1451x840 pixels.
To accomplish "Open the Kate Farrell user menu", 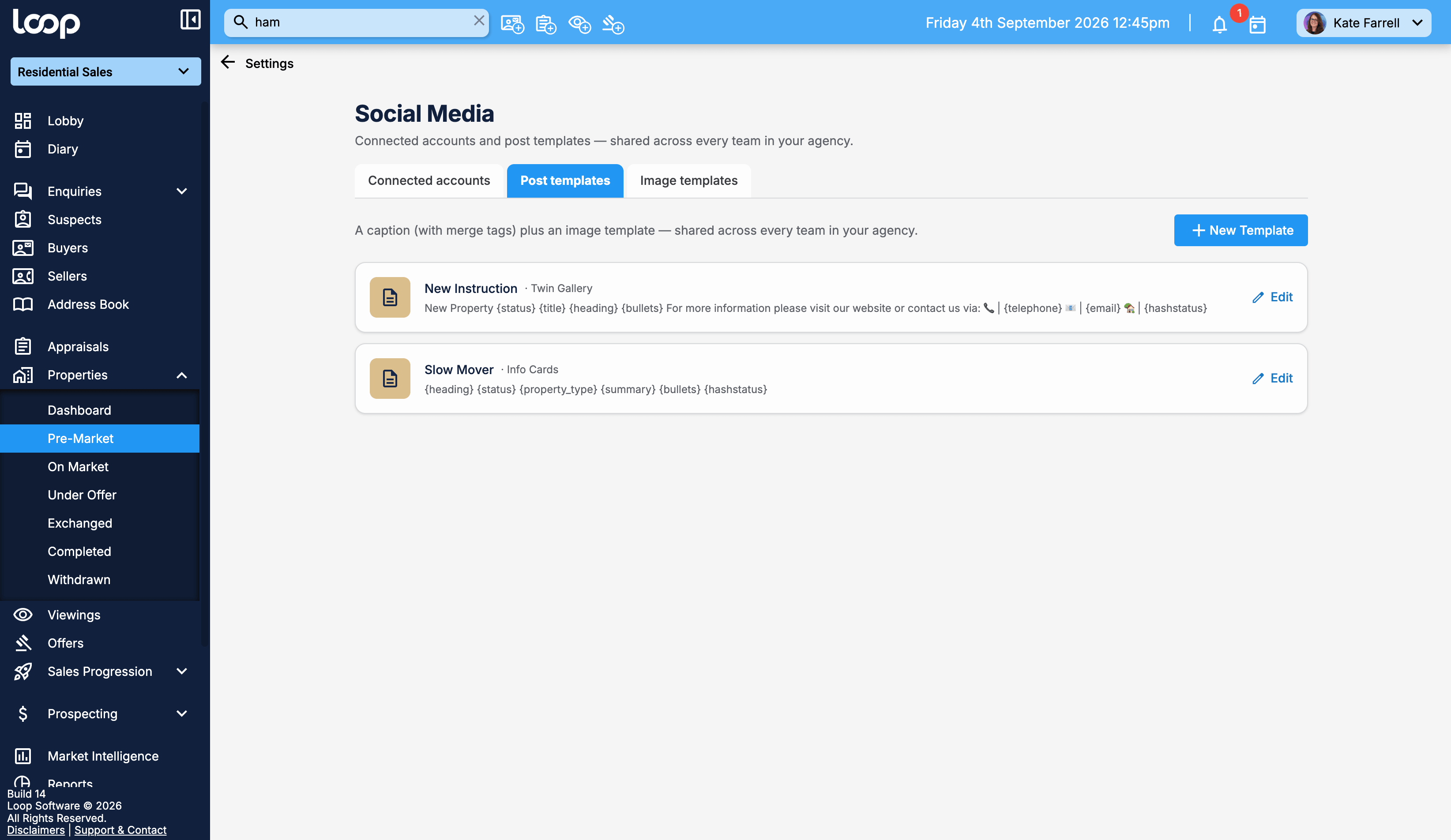I will [x=1364, y=23].
